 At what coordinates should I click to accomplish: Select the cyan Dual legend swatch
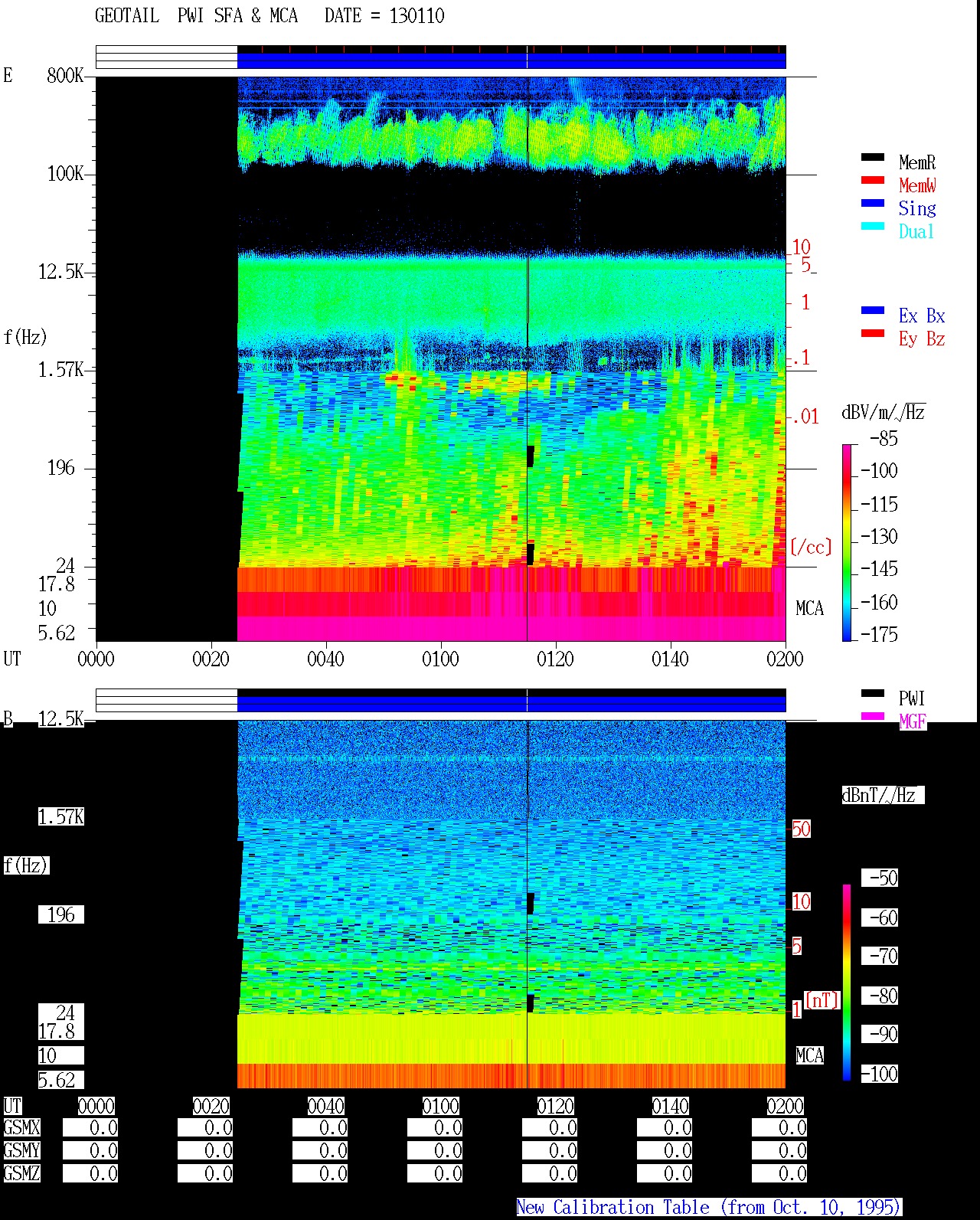[873, 226]
